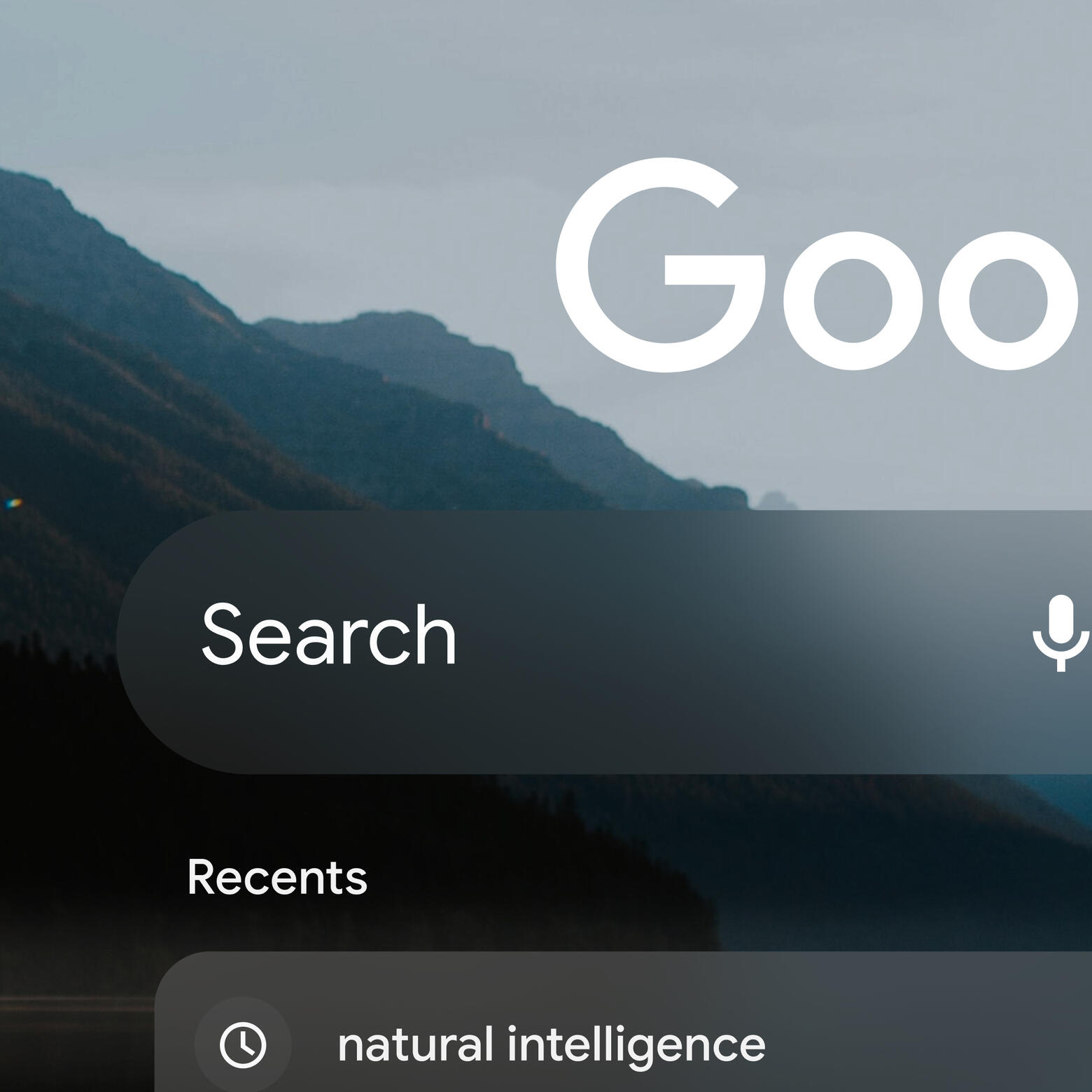Select the natural intelligence suggestion text

coord(552,1046)
